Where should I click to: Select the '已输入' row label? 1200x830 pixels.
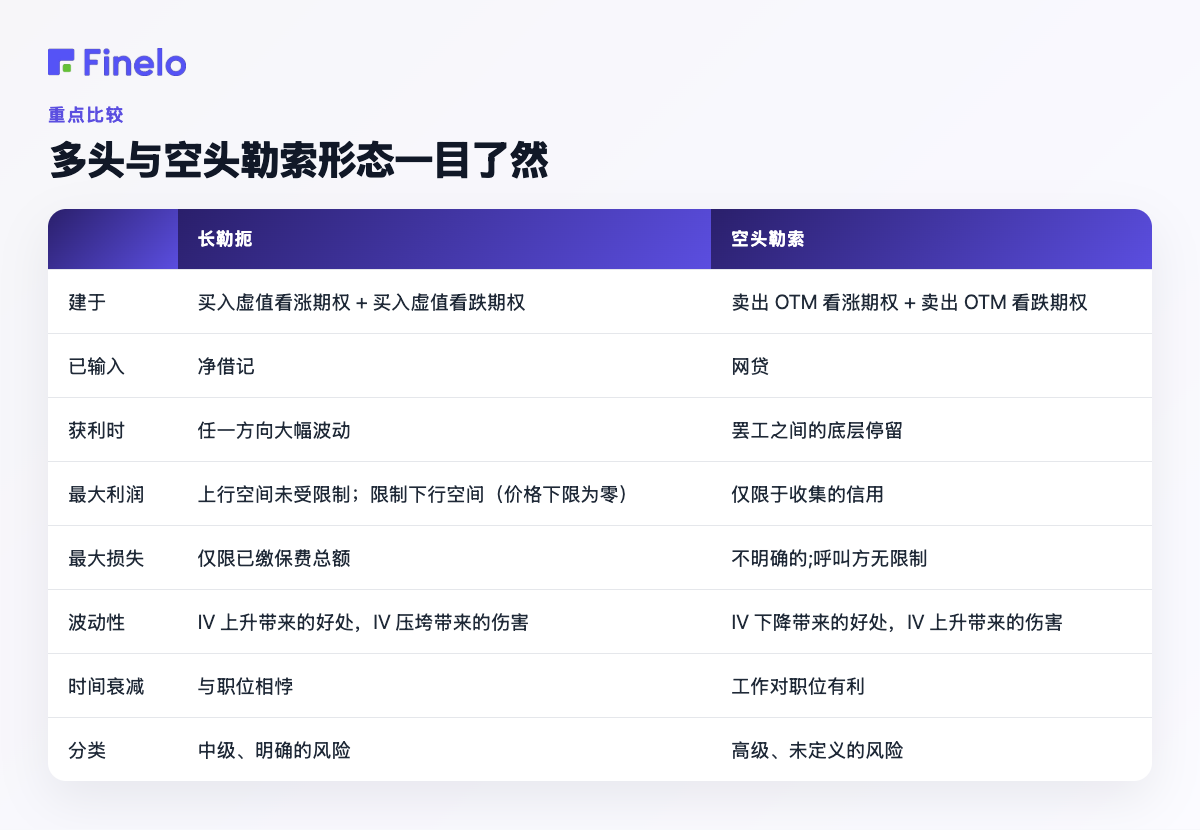[96, 366]
